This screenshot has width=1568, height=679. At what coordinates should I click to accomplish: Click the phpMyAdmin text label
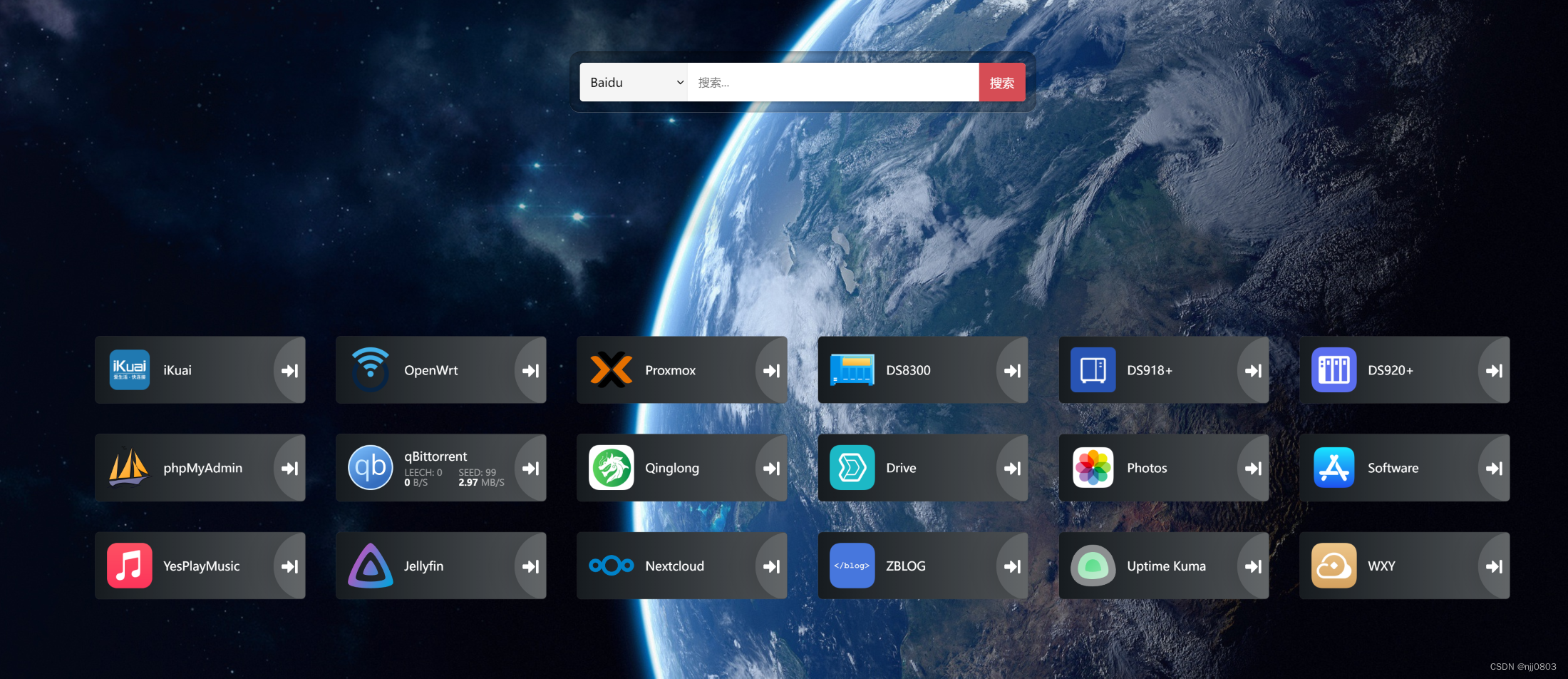point(203,469)
